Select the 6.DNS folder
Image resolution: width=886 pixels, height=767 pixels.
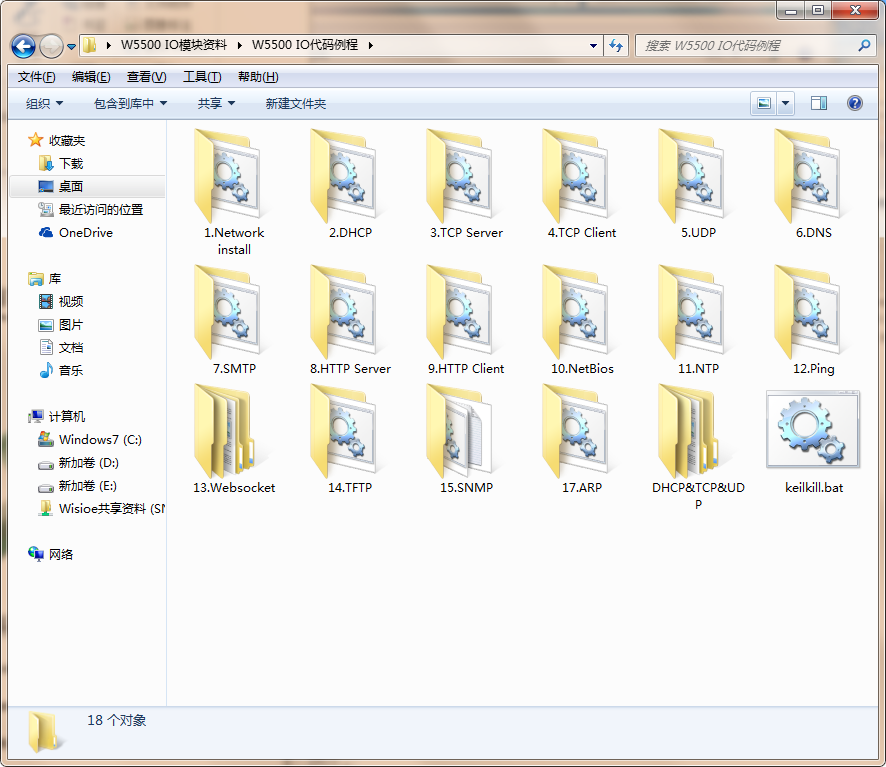pos(813,184)
